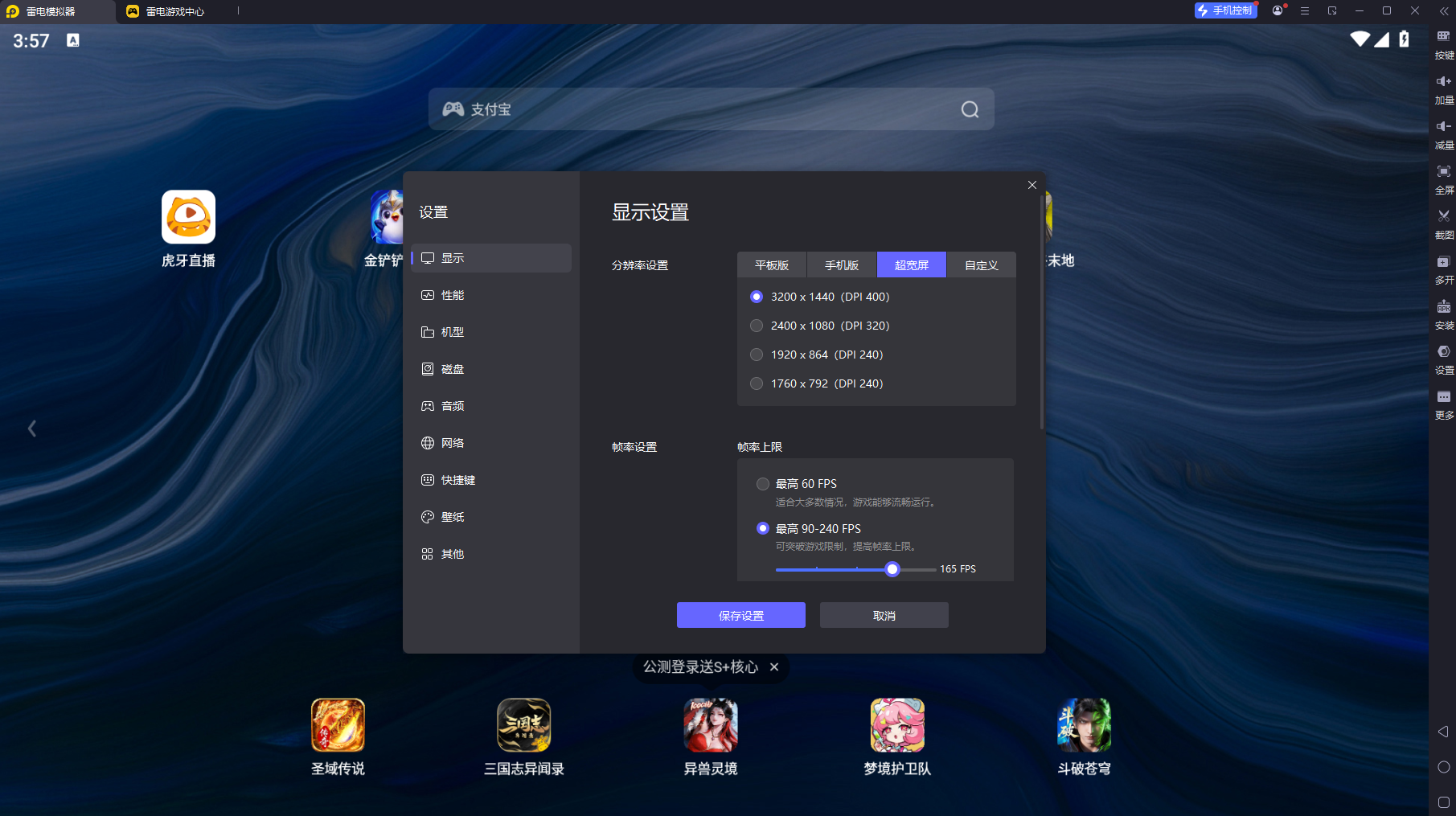
Task: Switch to the 超宽屏 resolution tab
Action: 912,264
